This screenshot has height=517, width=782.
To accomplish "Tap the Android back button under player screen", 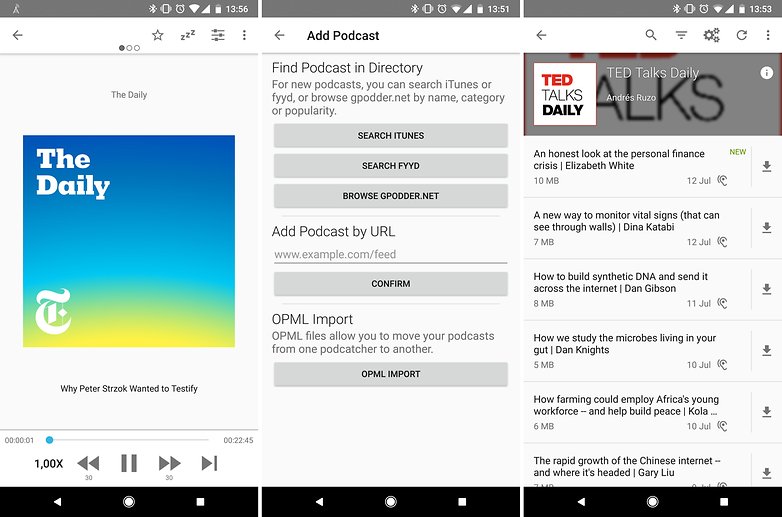I will [x=57, y=502].
